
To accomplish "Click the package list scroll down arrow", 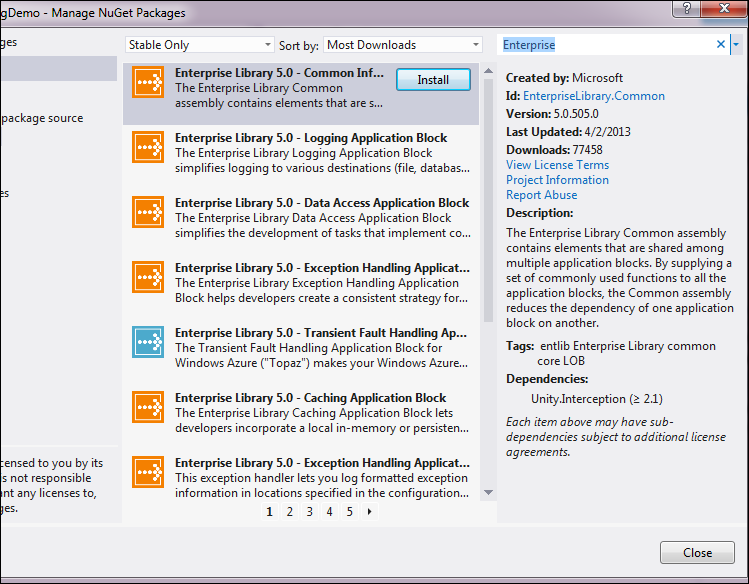I will (x=488, y=492).
